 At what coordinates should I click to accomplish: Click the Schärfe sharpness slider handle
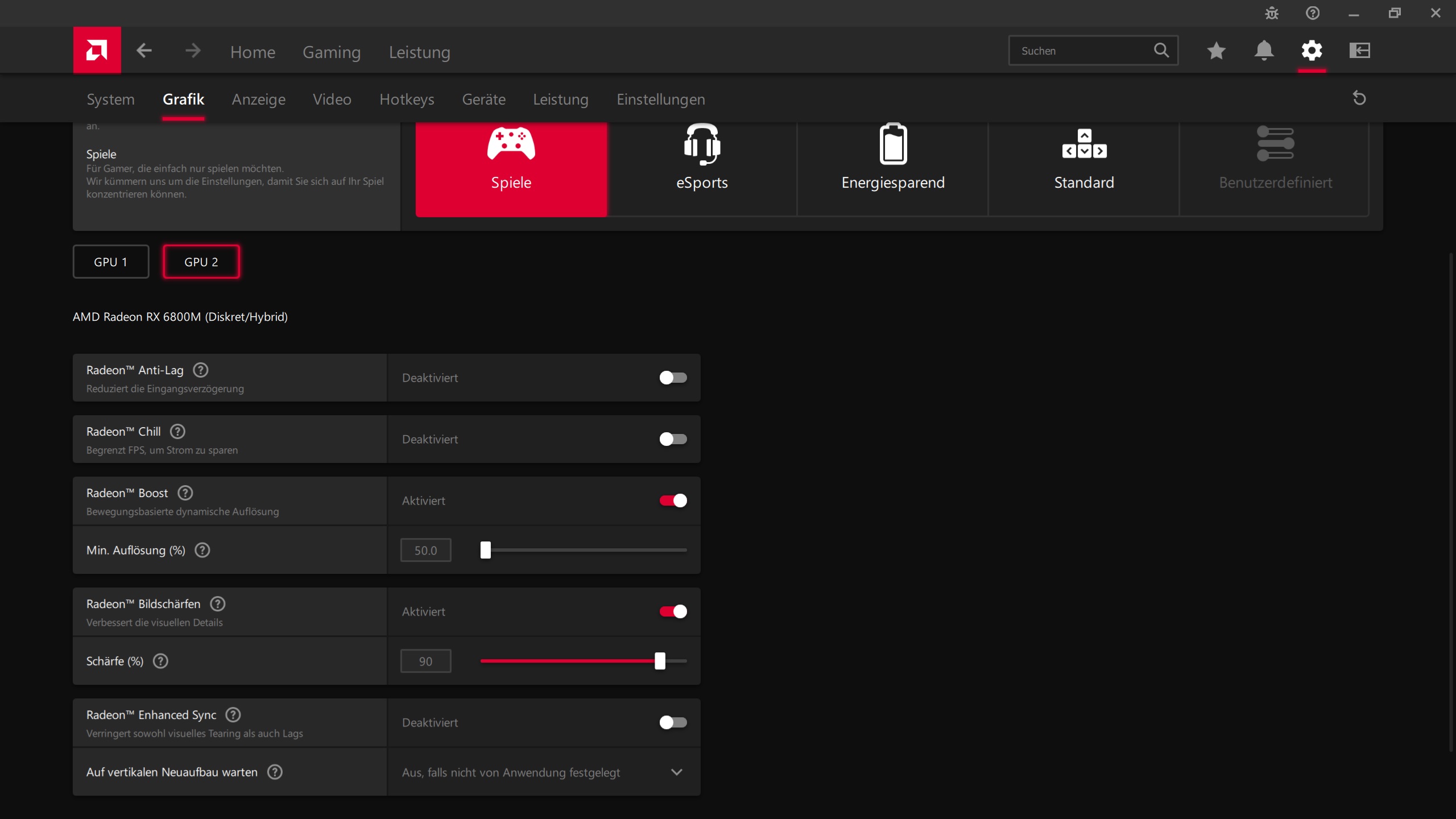pyautogui.click(x=660, y=661)
